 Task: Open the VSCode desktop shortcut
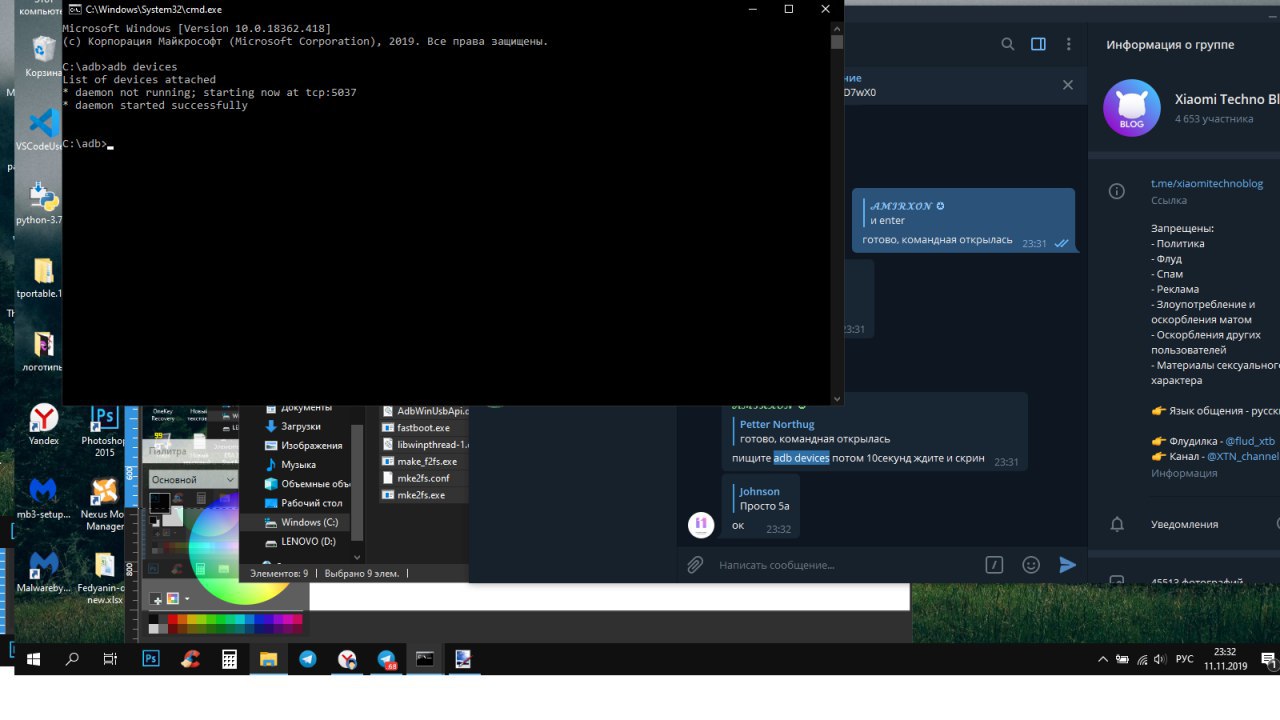[42, 131]
